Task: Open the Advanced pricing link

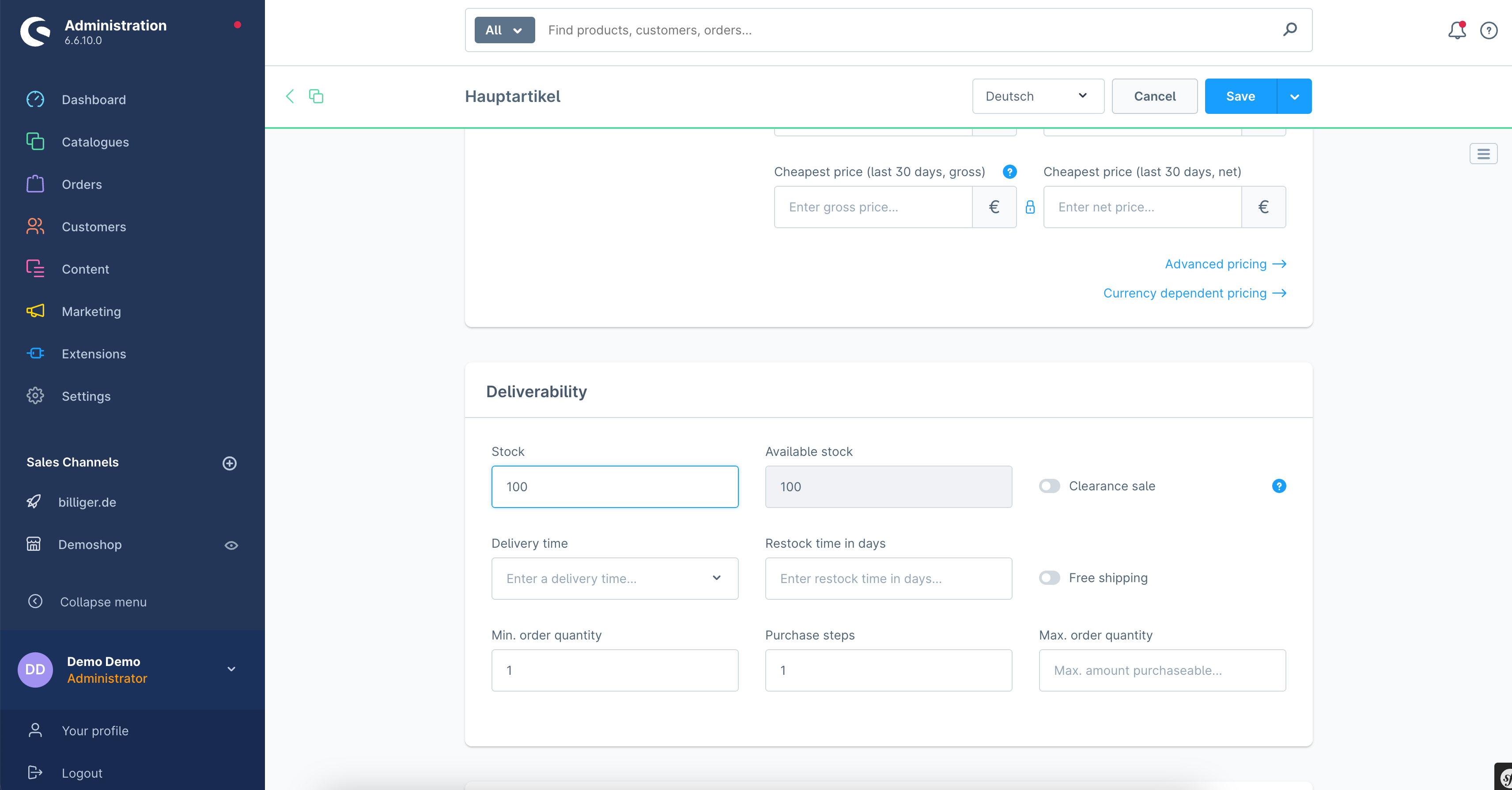Action: (1225, 264)
